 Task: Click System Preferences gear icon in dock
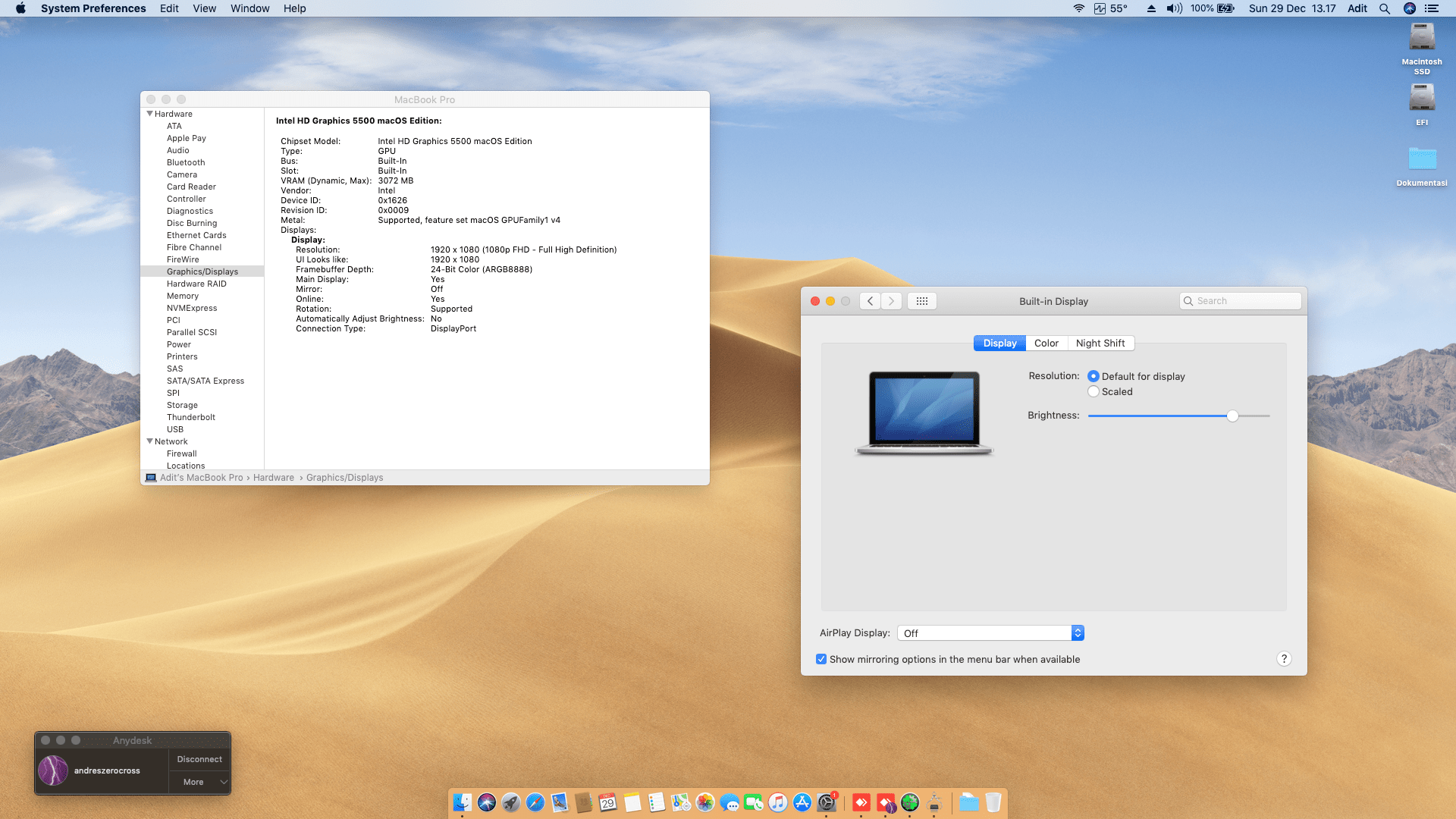827,802
